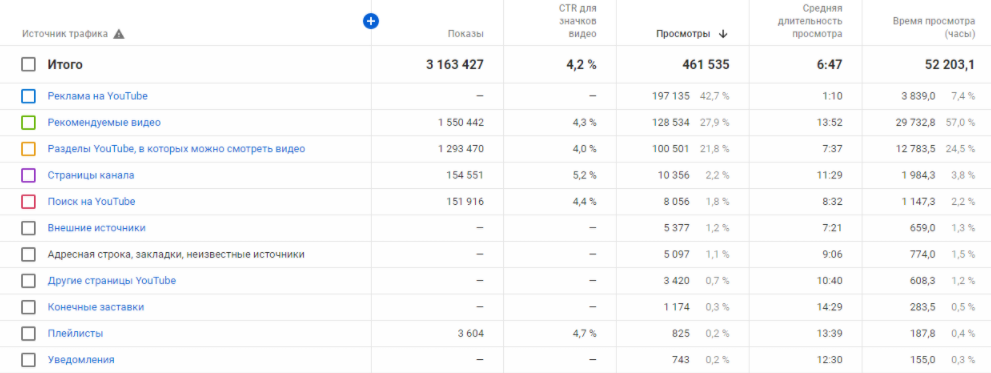Screen dimensions: 991x373
Task: Toggle checkbox for Внешние источники
Action: click(x=28, y=228)
